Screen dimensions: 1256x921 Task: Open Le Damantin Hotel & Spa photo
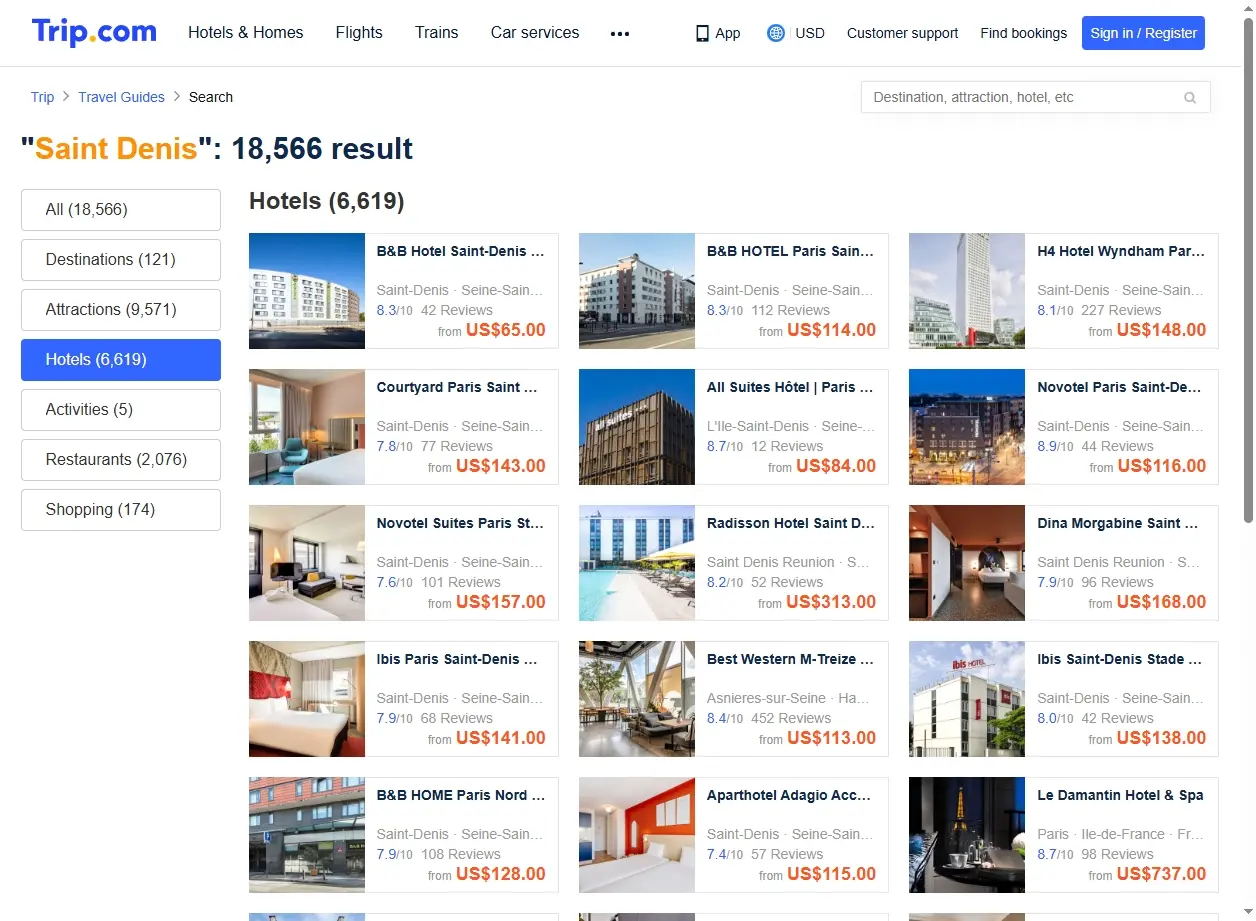pos(967,835)
